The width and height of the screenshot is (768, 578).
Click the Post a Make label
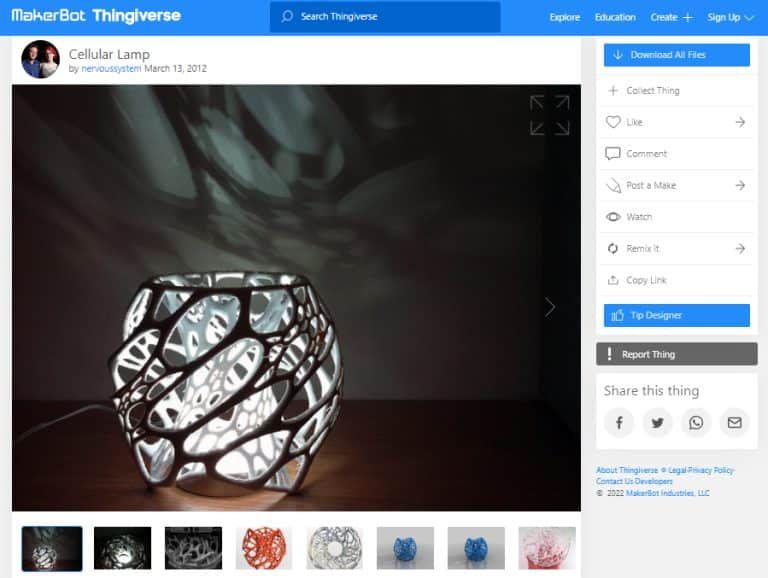651,185
